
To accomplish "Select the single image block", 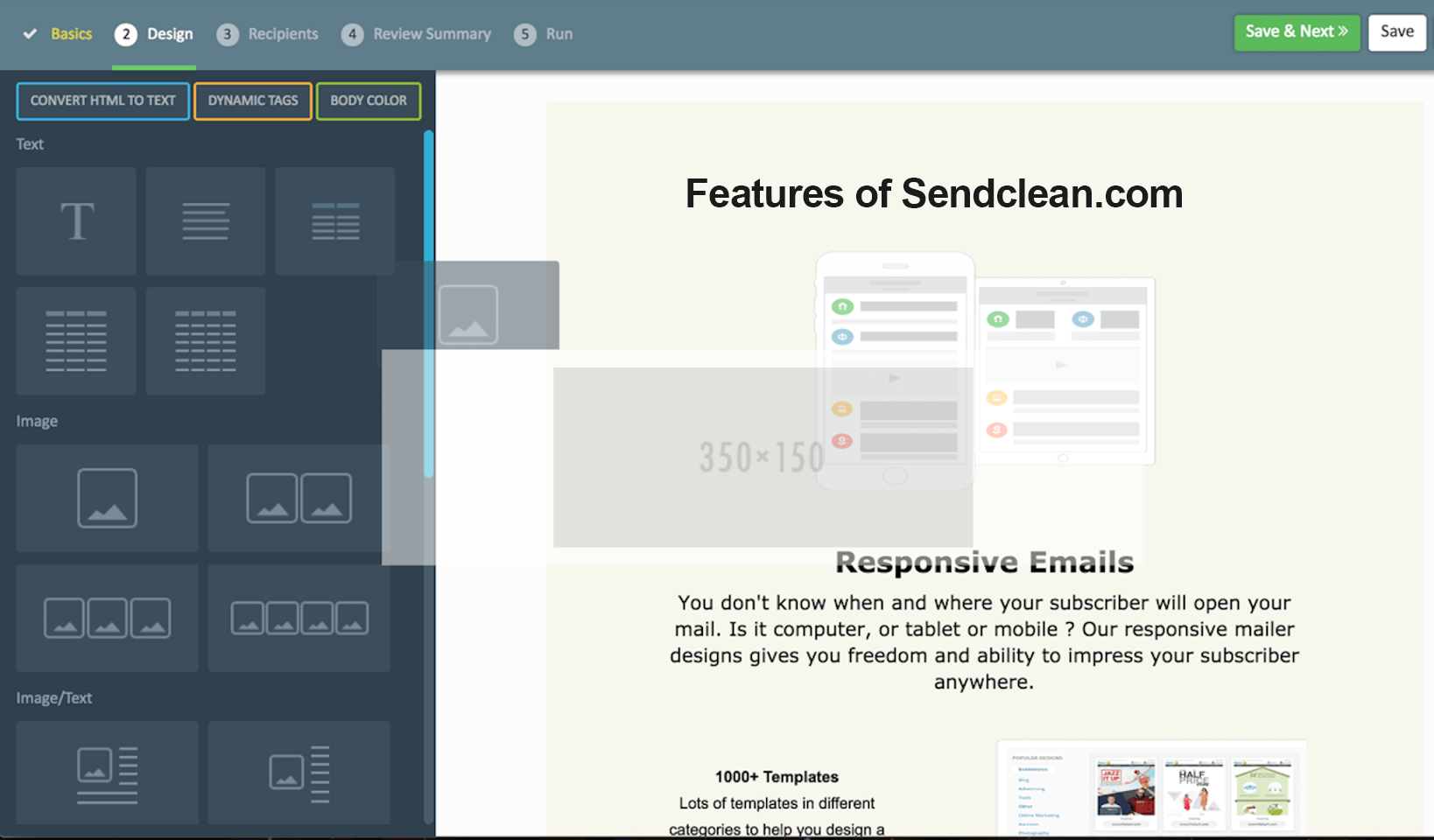I will pos(107,498).
